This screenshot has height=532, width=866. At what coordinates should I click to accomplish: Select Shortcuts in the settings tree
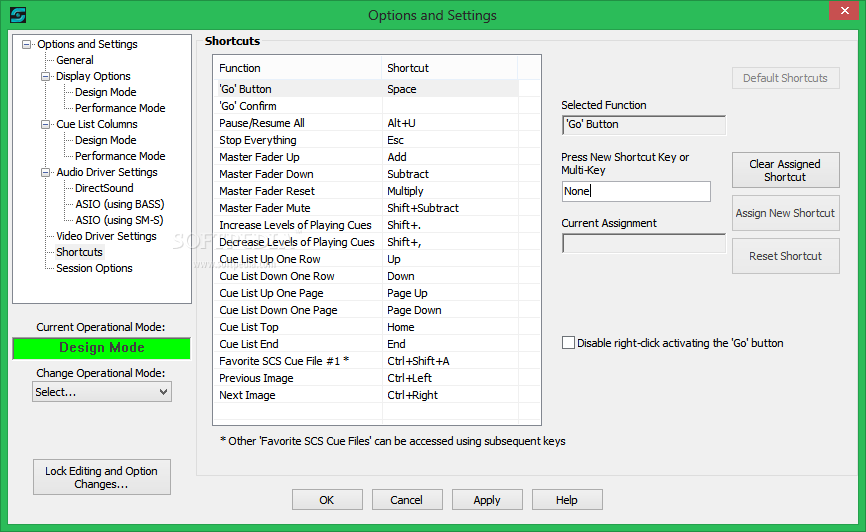tap(79, 252)
